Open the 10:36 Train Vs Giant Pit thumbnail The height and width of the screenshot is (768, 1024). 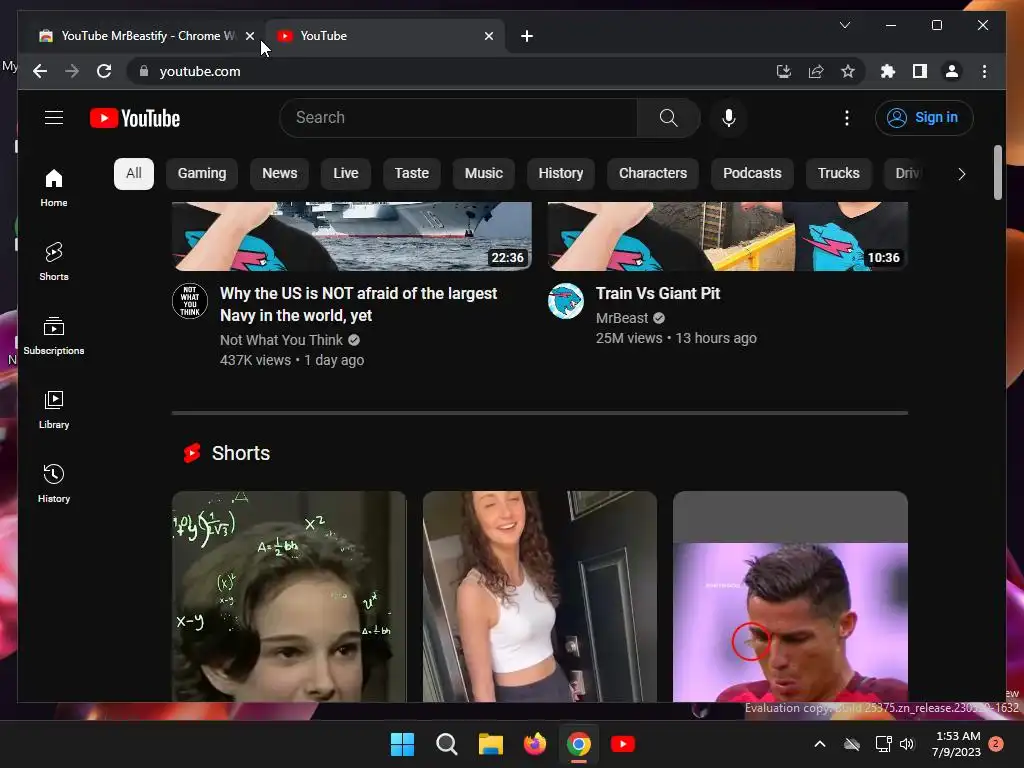coord(728,236)
